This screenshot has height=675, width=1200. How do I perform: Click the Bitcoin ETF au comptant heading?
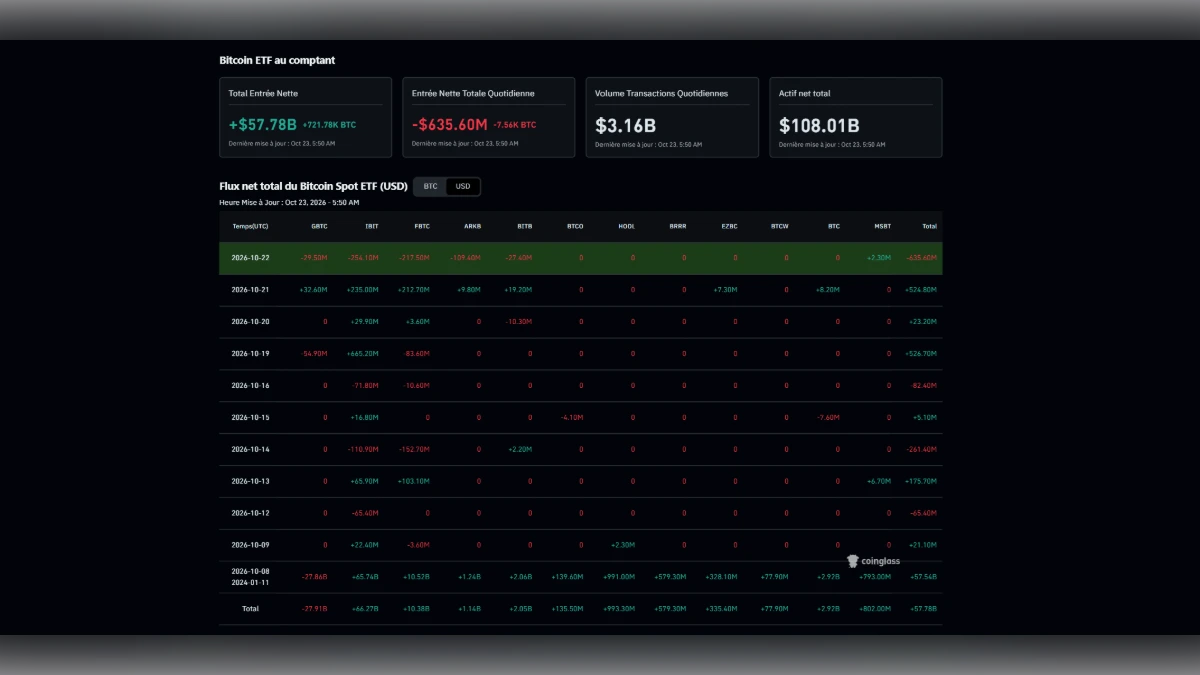[277, 60]
